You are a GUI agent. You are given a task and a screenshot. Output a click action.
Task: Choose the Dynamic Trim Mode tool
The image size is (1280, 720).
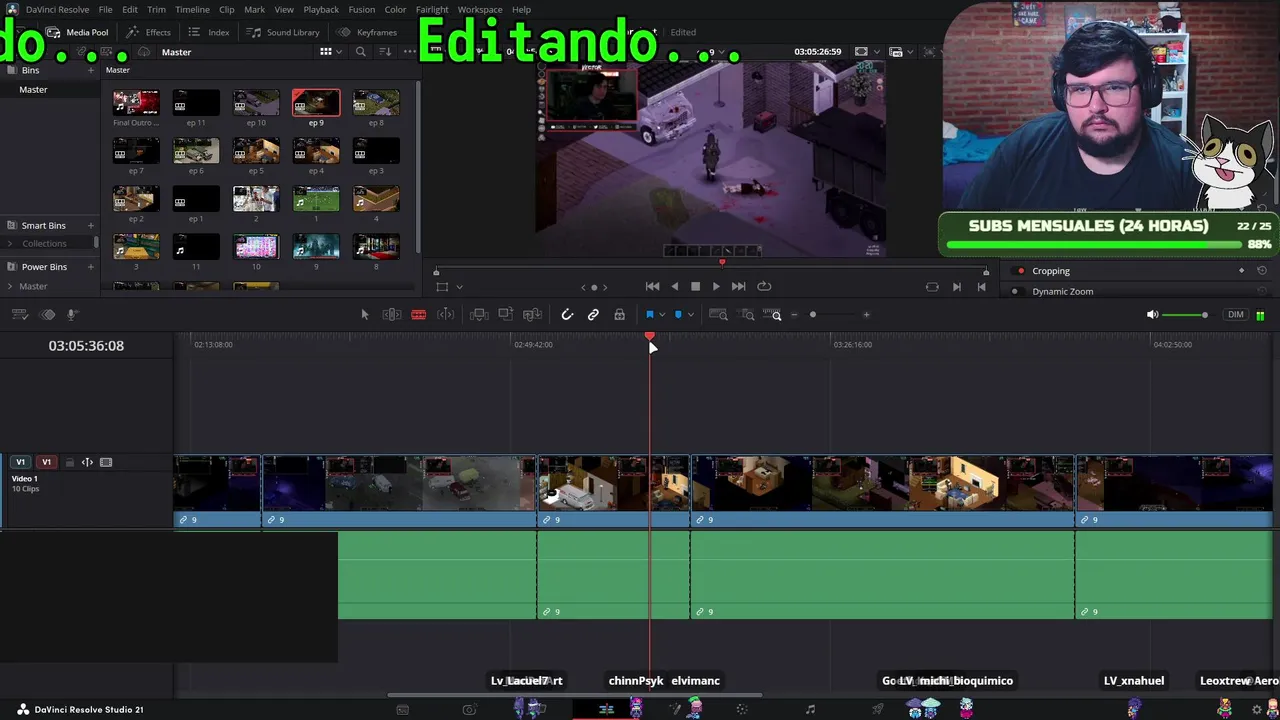click(446, 315)
